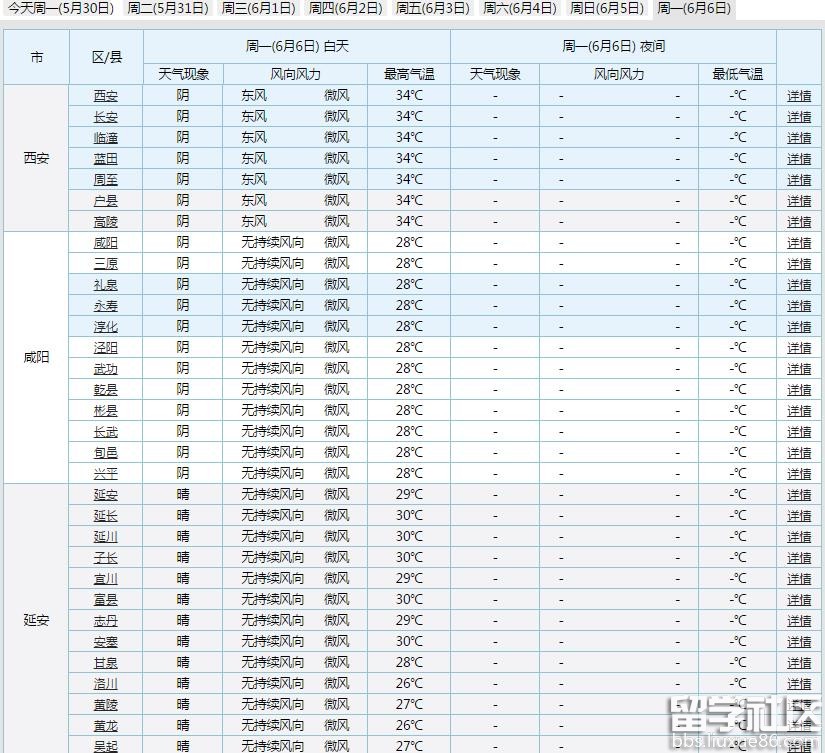Open the 蓝田 district link
The width and height of the screenshot is (825, 753).
coord(105,159)
